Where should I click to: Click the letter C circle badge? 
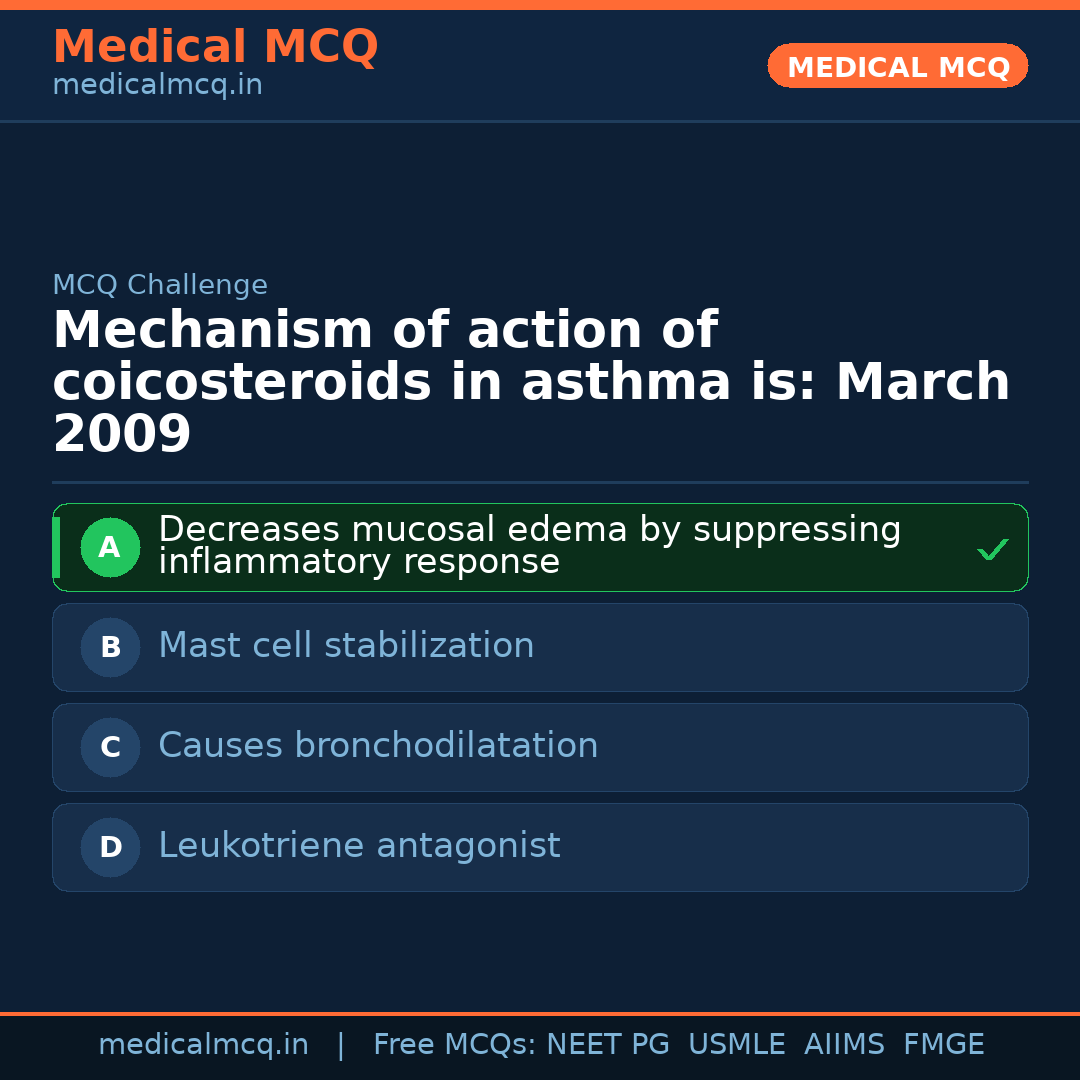110,747
